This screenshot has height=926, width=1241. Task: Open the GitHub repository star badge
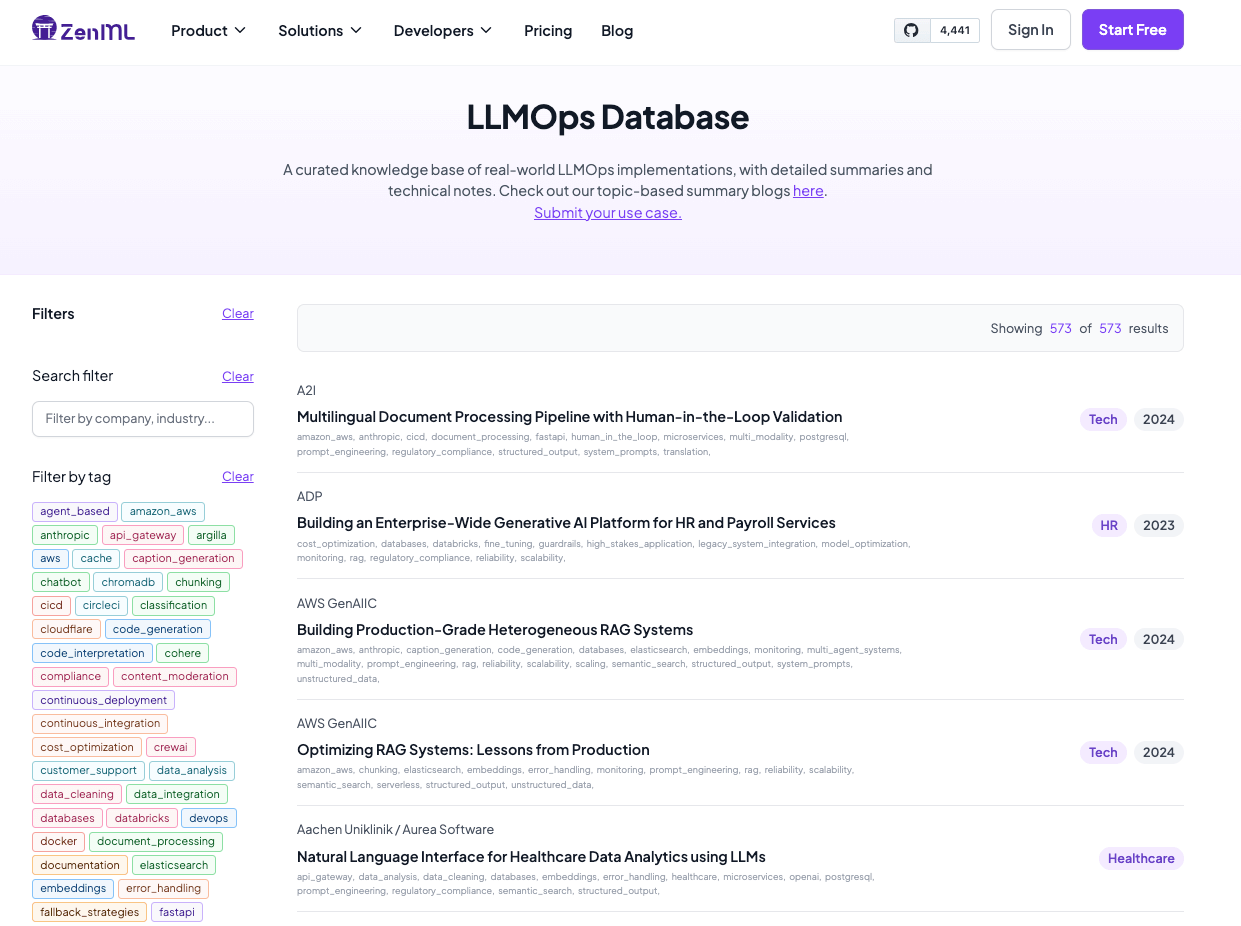coord(936,30)
